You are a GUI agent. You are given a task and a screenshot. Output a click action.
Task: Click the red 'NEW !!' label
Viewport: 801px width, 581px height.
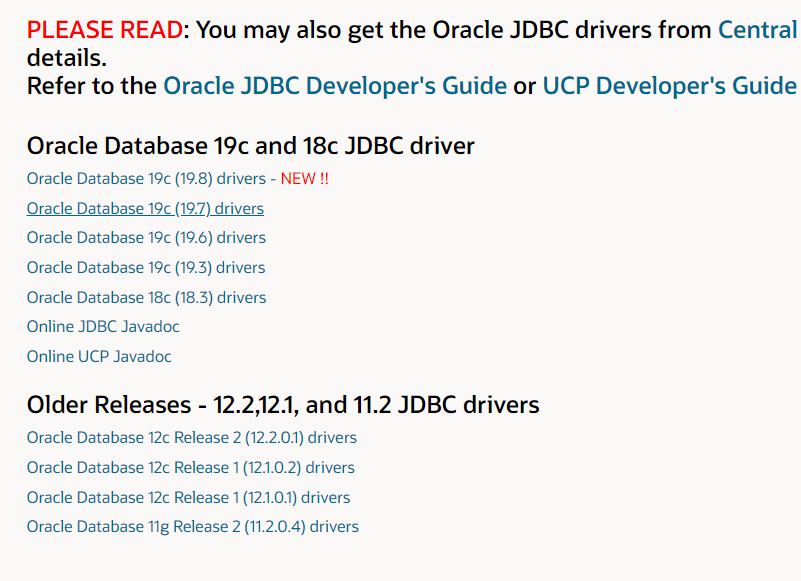[x=304, y=178]
